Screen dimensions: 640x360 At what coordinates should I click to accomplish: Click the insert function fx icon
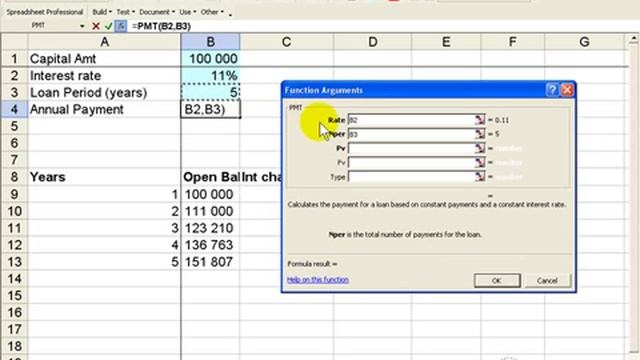pyautogui.click(x=121, y=26)
